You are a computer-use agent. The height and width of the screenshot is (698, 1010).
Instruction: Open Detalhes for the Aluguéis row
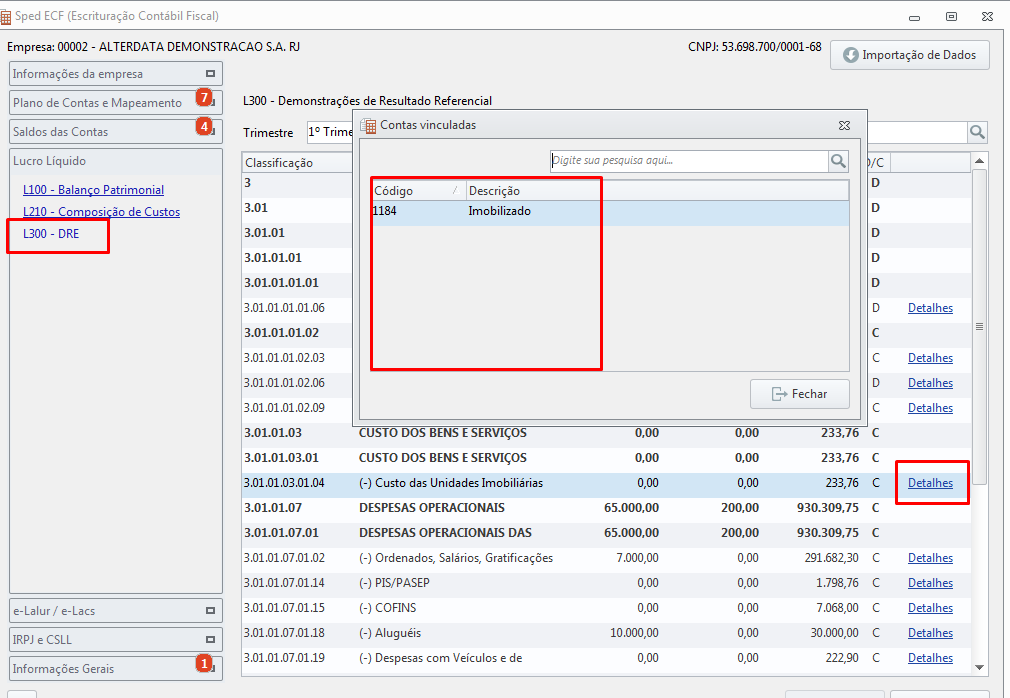[930, 633]
